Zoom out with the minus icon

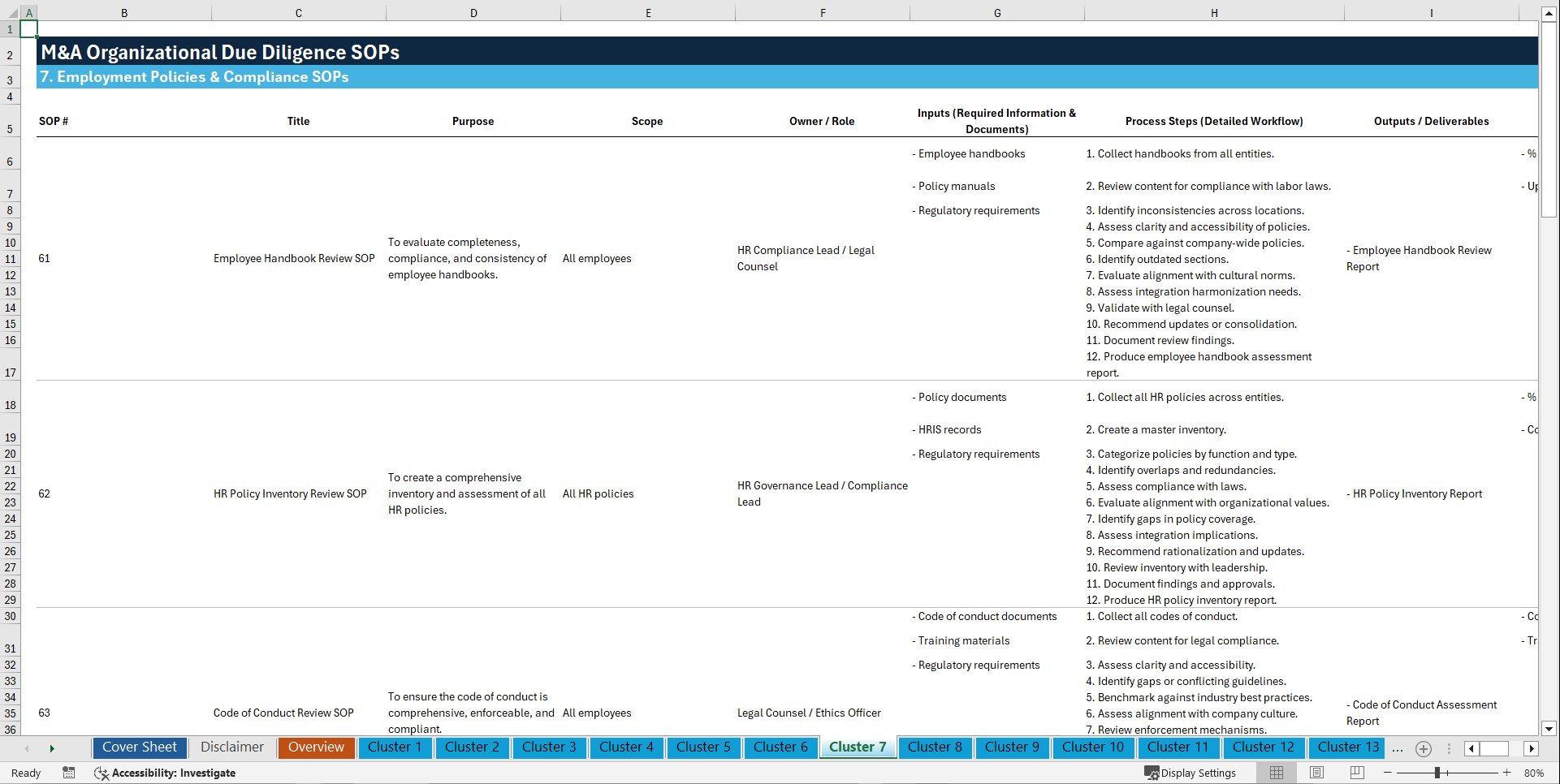(1387, 773)
